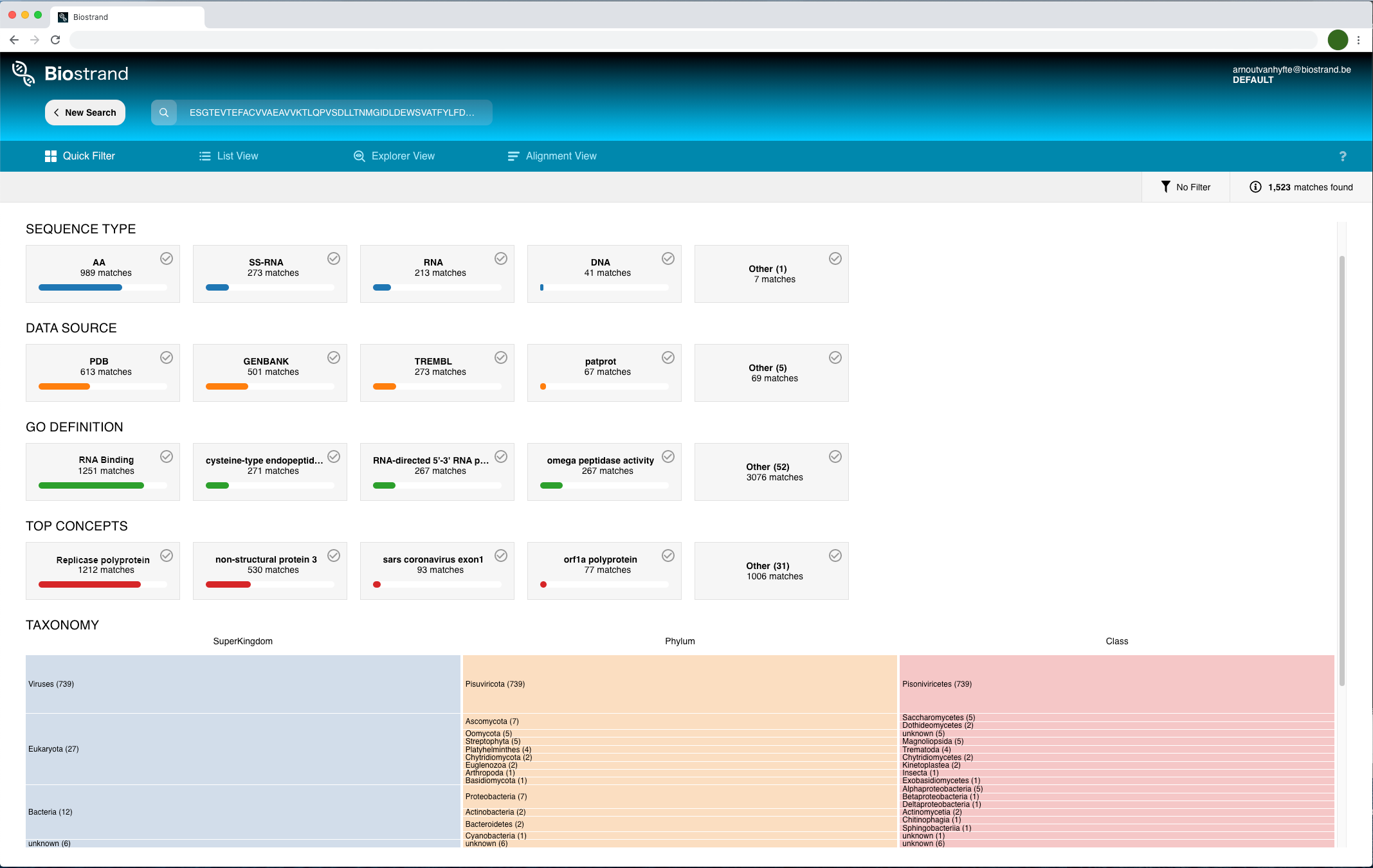Select the Bacteroidetes (2) phylum row
This screenshot has height=868, width=1373.
tap(680, 824)
